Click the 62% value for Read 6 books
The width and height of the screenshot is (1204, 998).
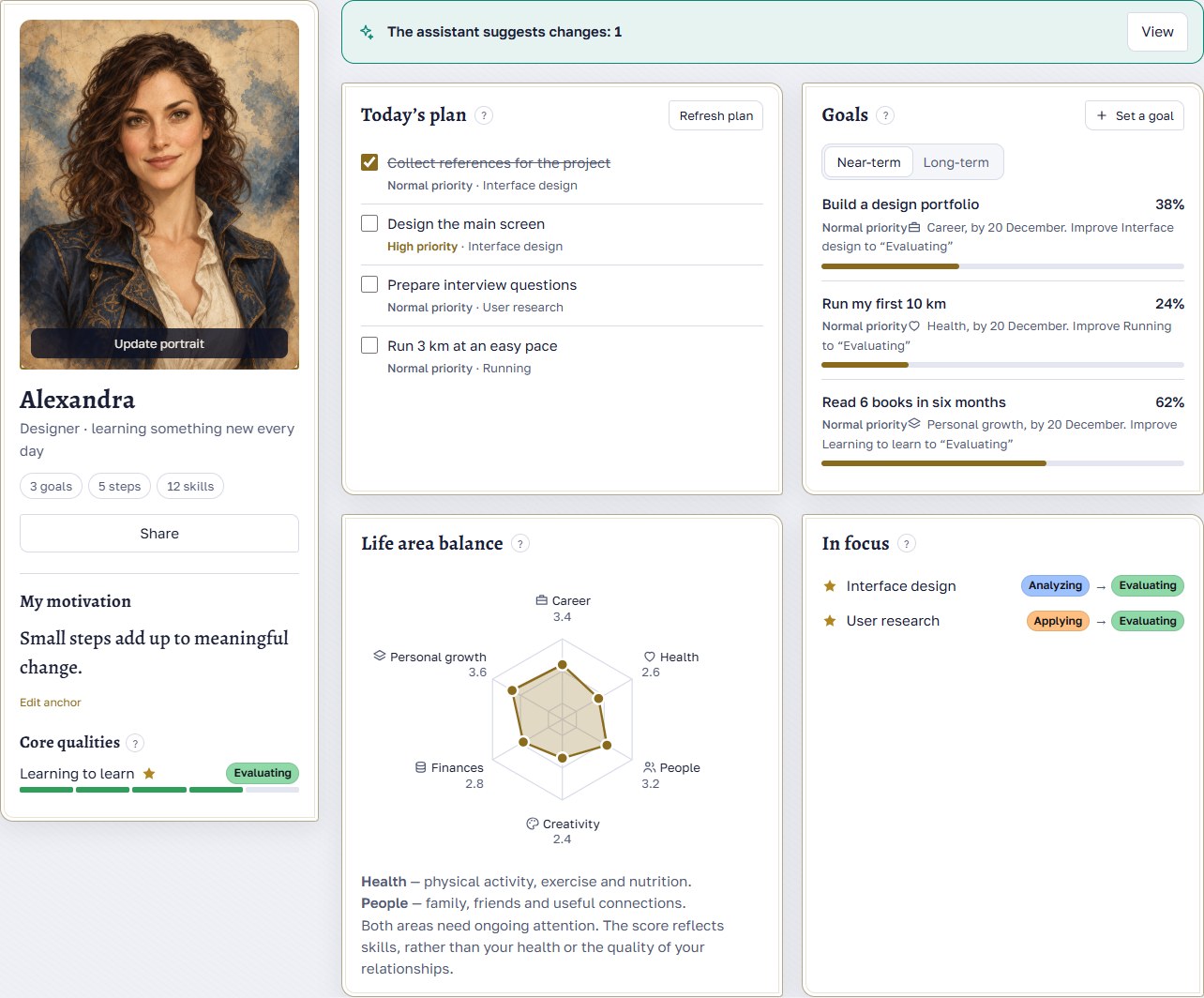(x=1169, y=402)
